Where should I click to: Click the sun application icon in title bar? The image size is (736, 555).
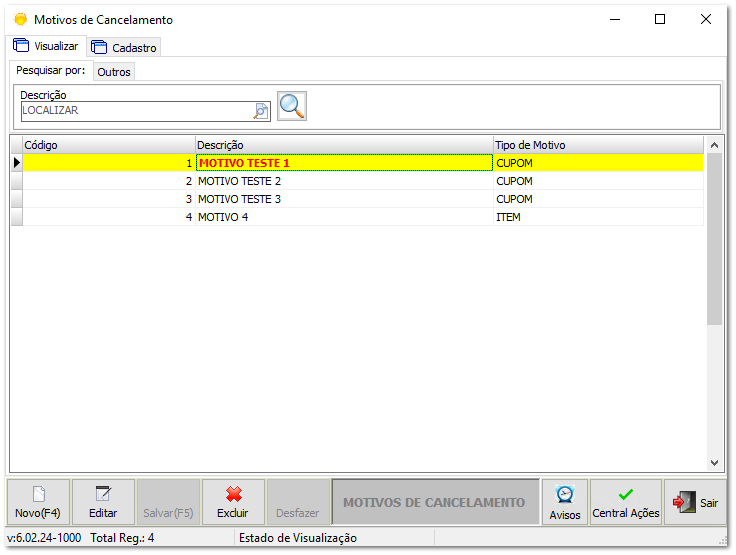(20, 19)
